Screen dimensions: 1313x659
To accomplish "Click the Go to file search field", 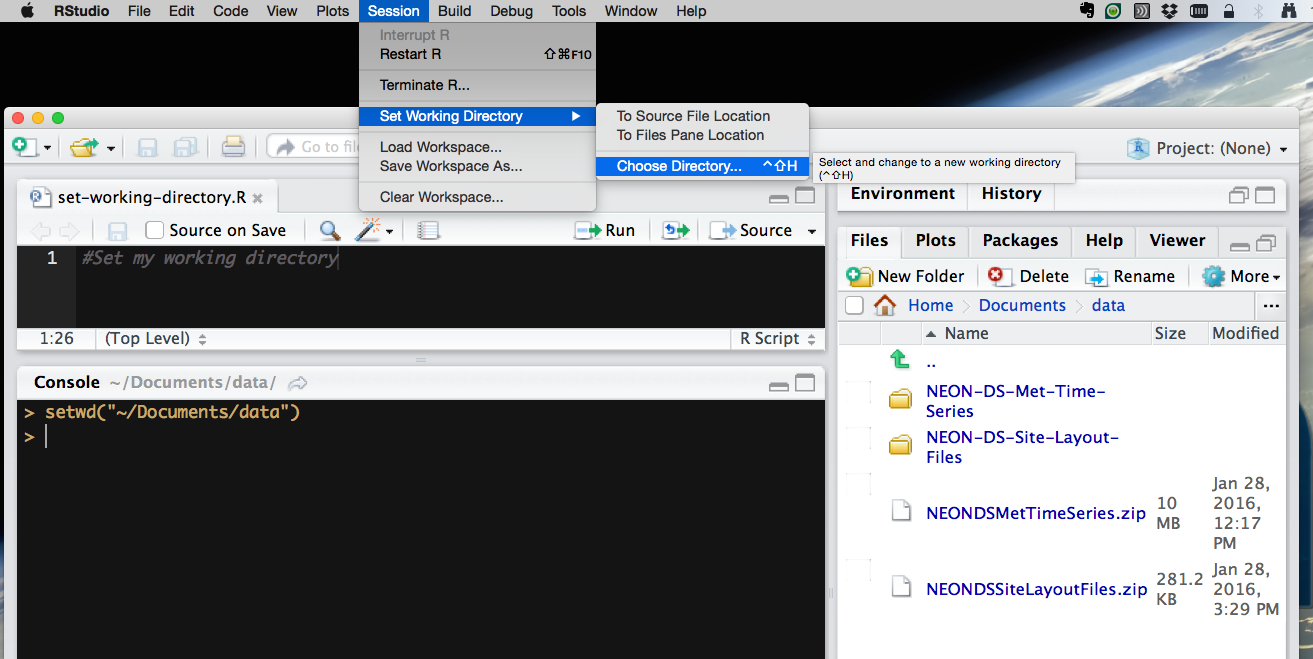I will tap(315, 147).
